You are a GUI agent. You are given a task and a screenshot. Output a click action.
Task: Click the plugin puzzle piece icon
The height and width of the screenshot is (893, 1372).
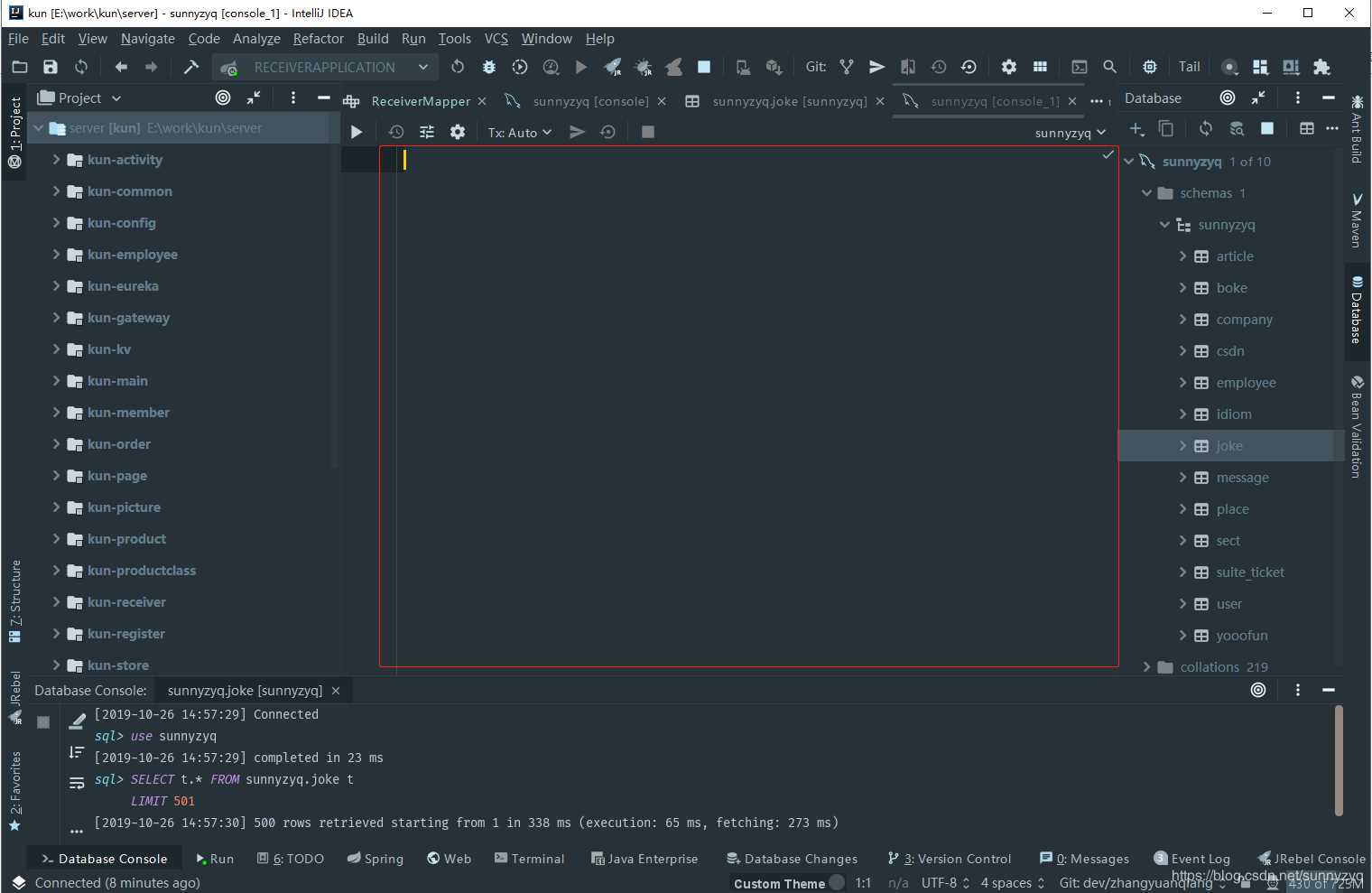point(1321,67)
